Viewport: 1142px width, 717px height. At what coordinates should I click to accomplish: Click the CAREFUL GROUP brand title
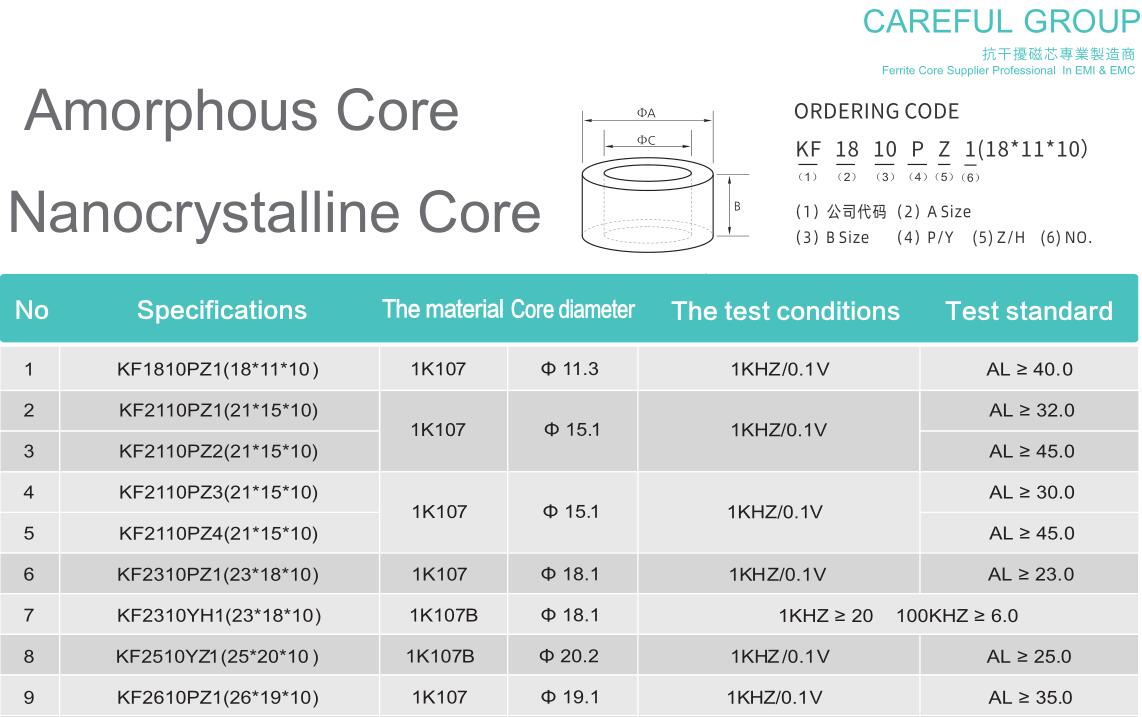[x=1000, y=21]
